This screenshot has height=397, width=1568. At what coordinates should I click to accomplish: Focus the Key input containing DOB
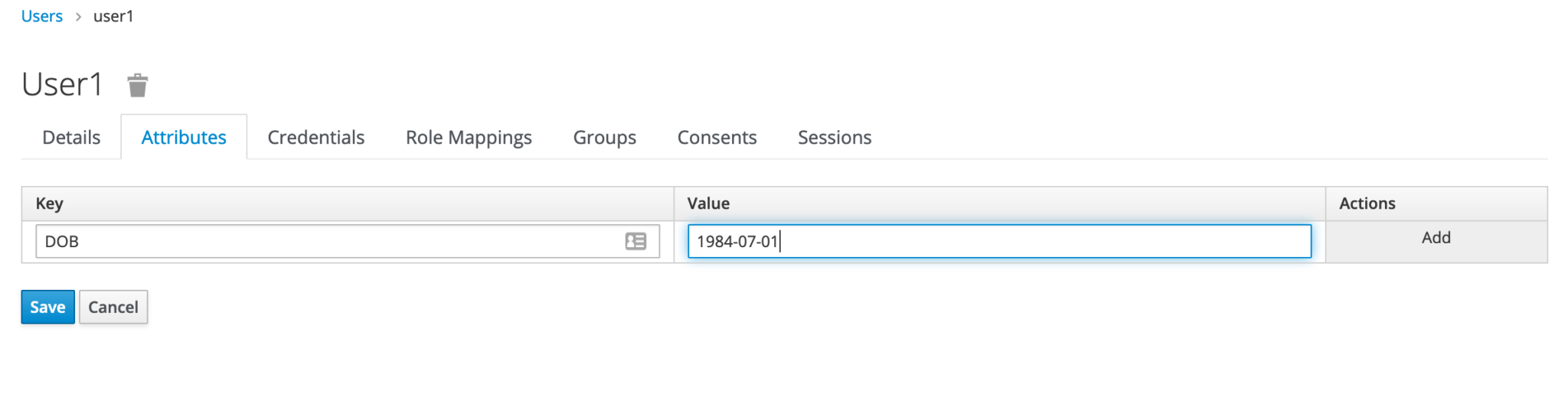tap(348, 242)
